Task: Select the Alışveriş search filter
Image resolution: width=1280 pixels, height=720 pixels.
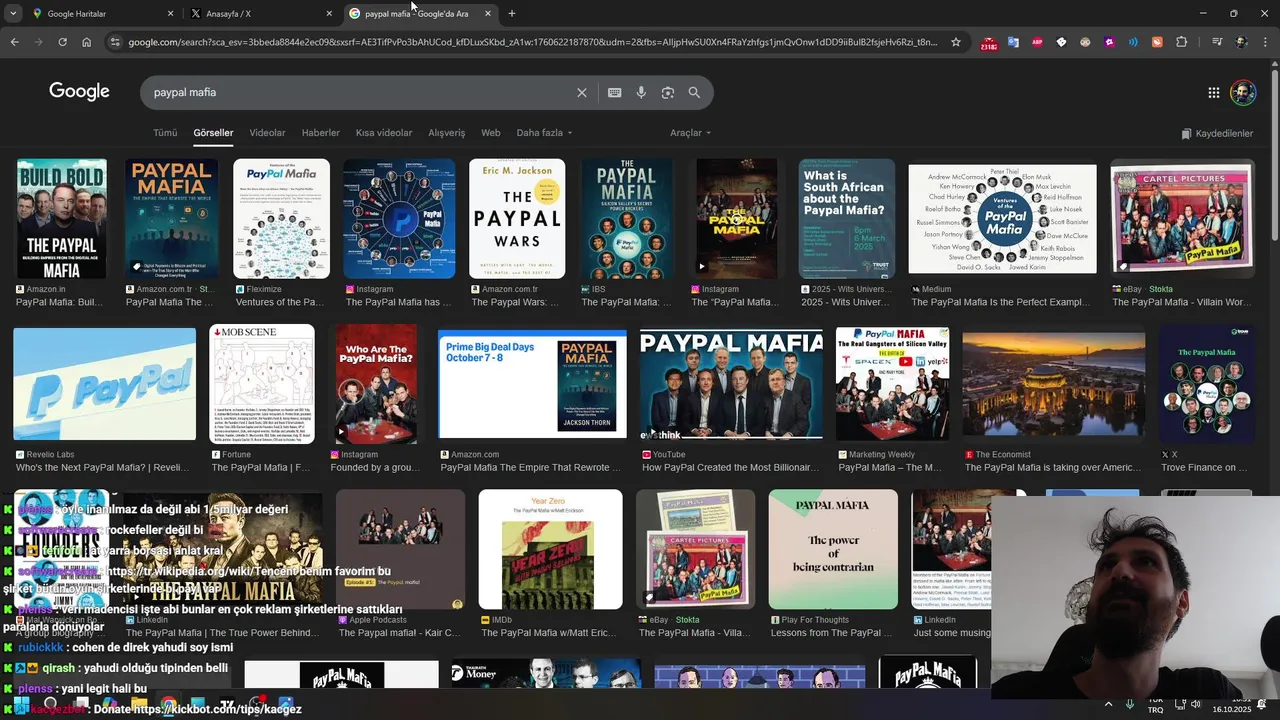Action: [x=447, y=133]
